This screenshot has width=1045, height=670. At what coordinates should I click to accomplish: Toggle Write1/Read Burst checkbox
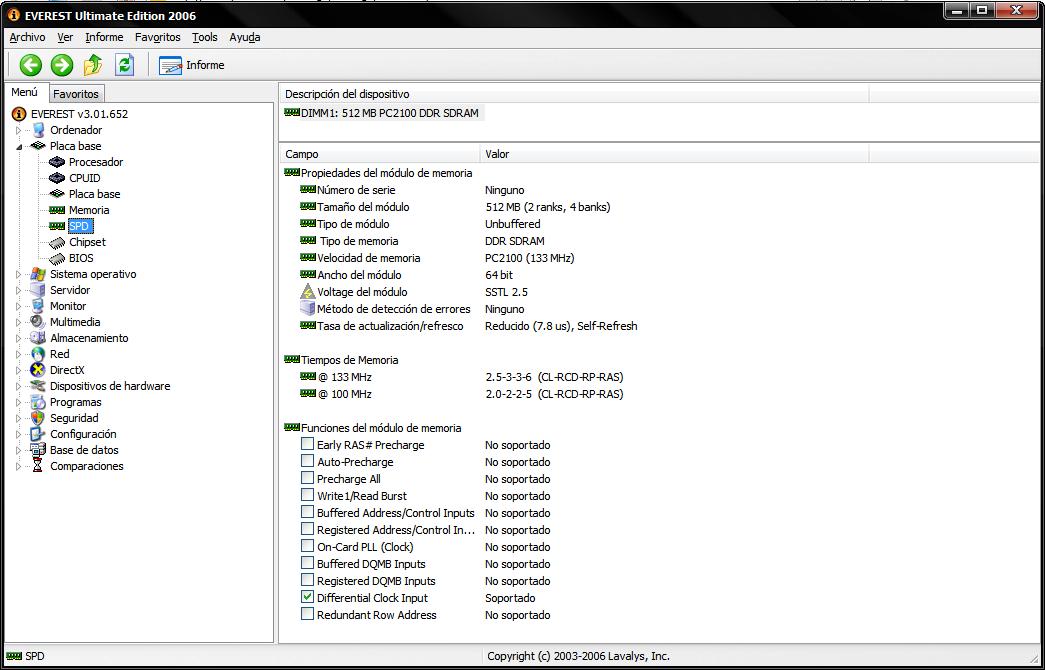point(307,495)
